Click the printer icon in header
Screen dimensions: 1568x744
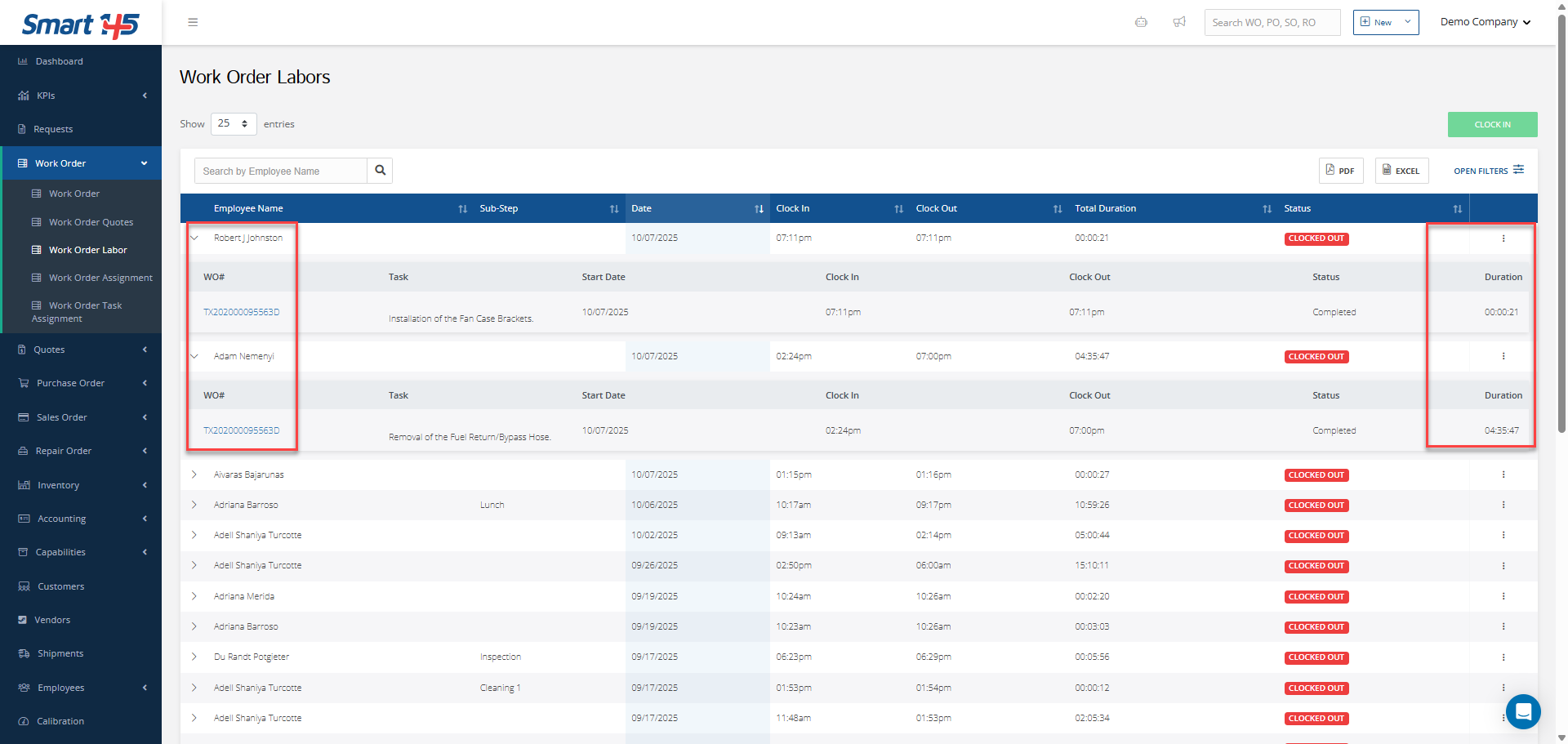[x=1141, y=22]
